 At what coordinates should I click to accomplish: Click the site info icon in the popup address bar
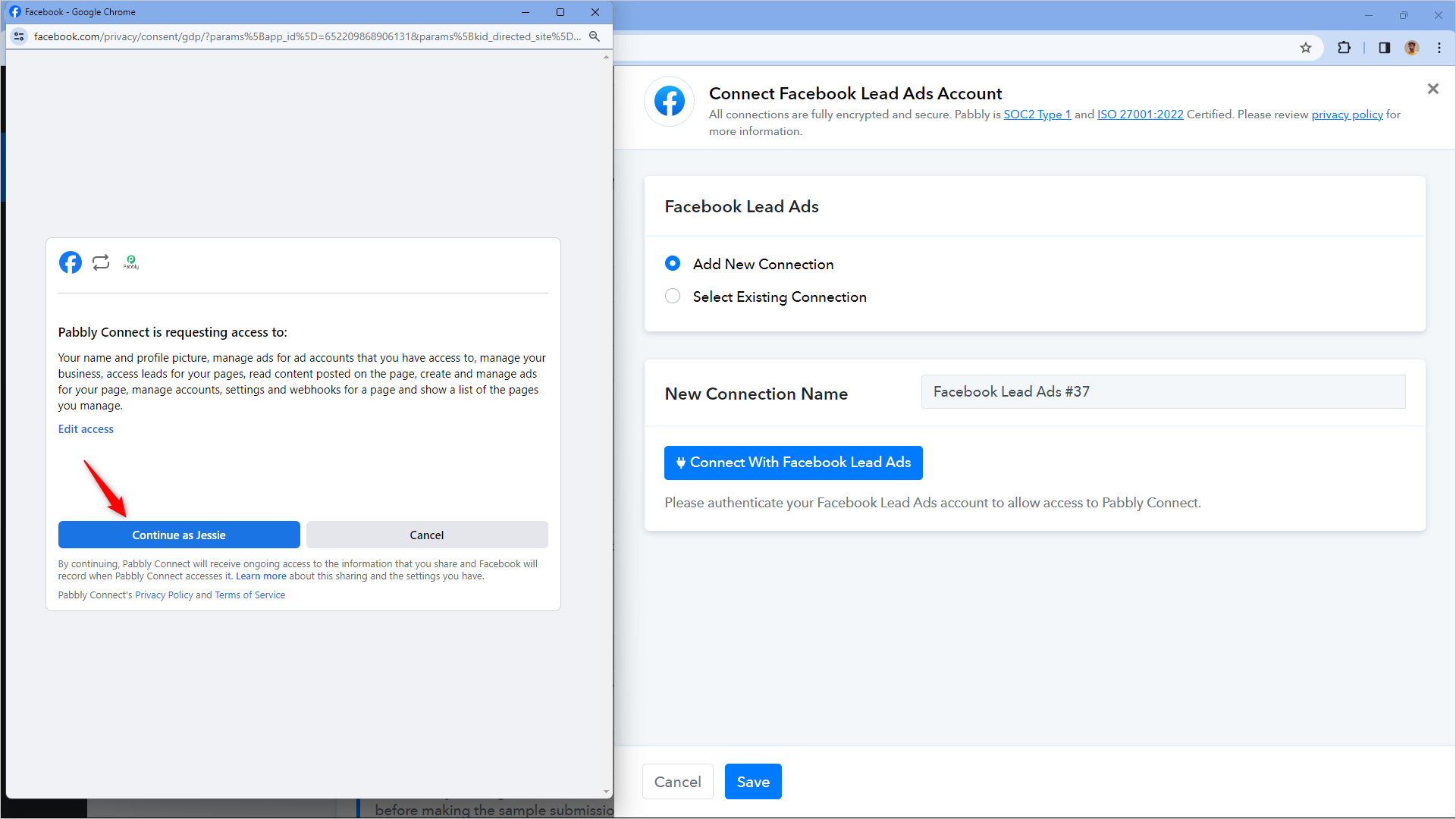pyautogui.click(x=20, y=36)
